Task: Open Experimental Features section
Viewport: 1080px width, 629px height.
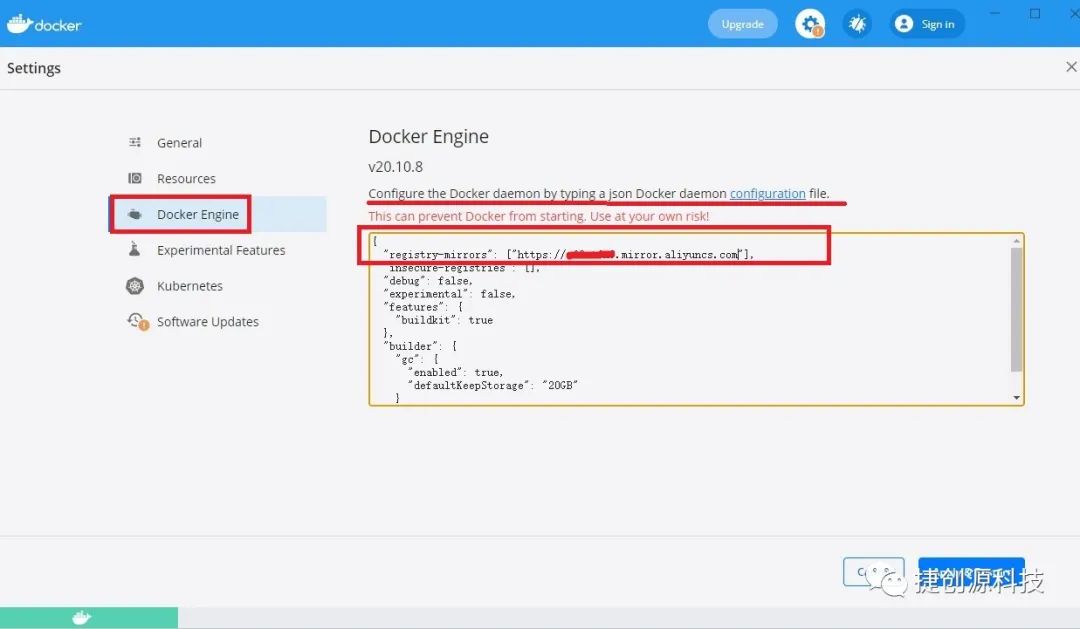Action: coord(217,250)
